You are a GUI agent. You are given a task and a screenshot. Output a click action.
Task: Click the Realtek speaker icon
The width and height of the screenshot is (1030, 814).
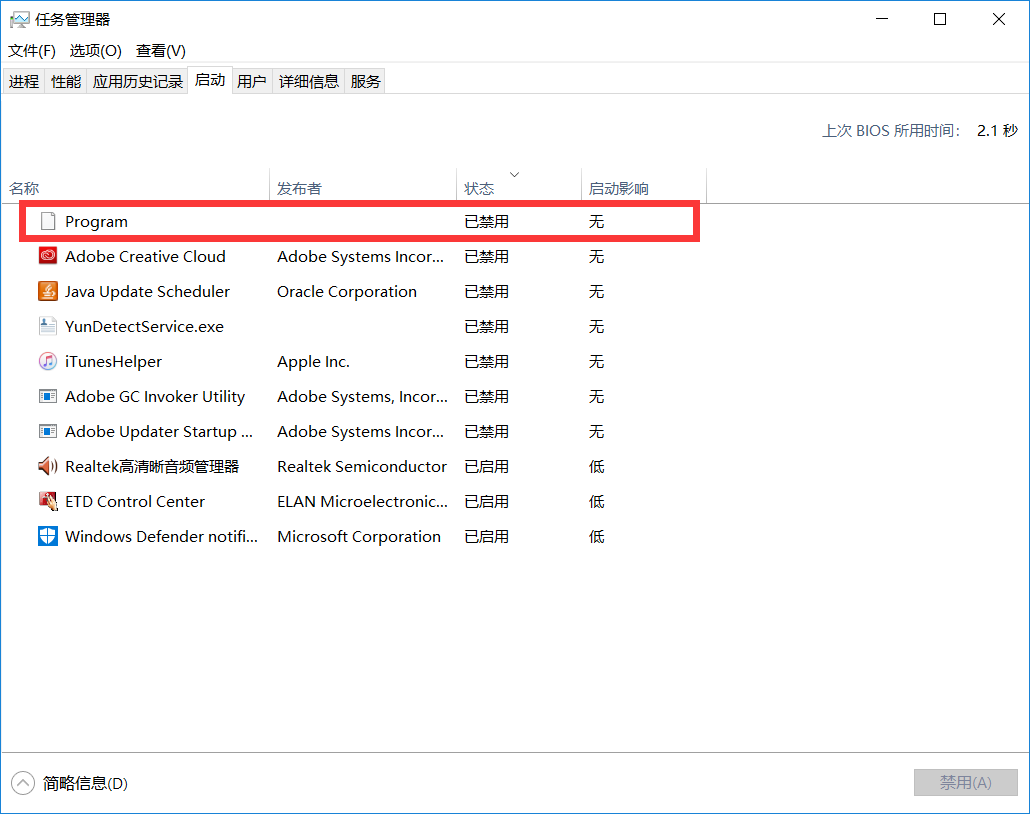47,466
